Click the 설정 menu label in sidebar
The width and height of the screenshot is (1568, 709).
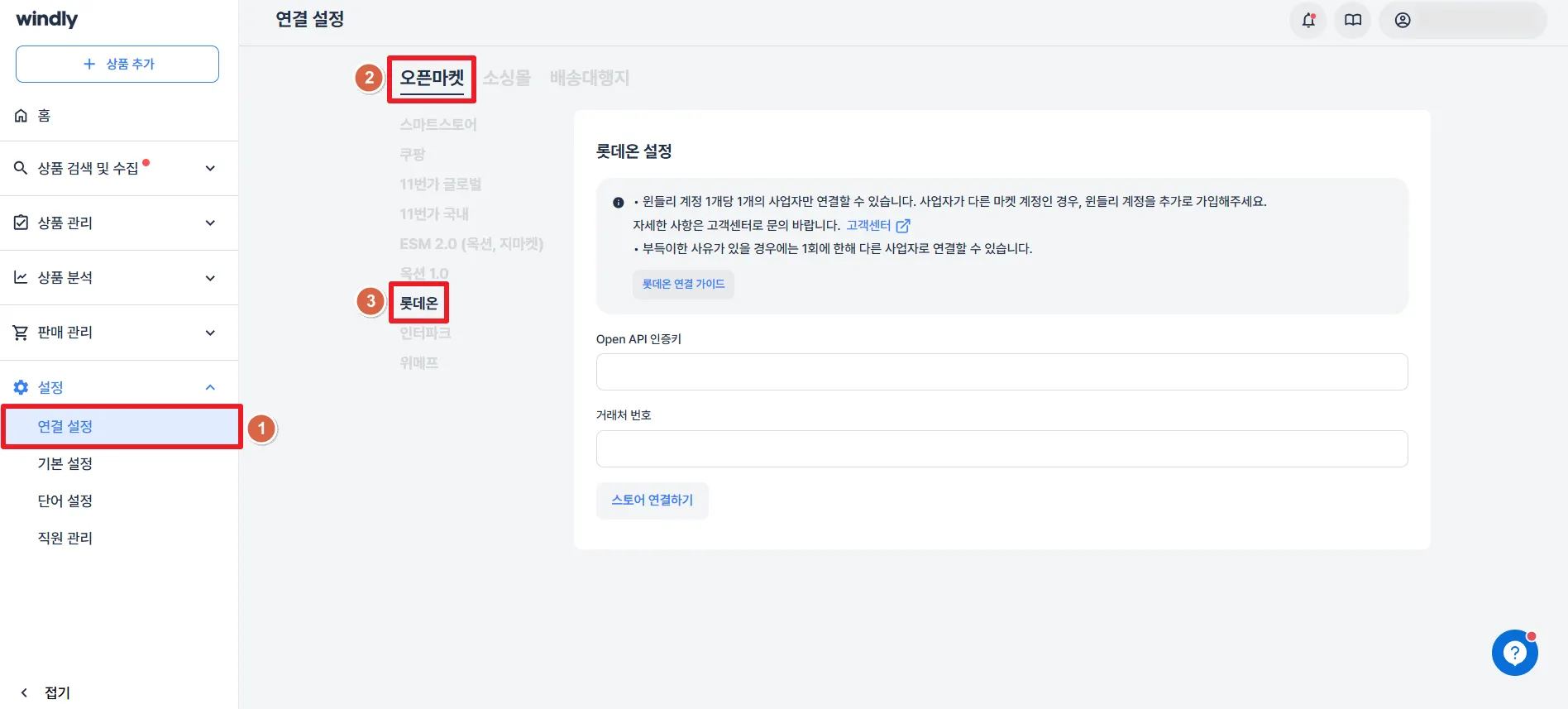(50, 387)
